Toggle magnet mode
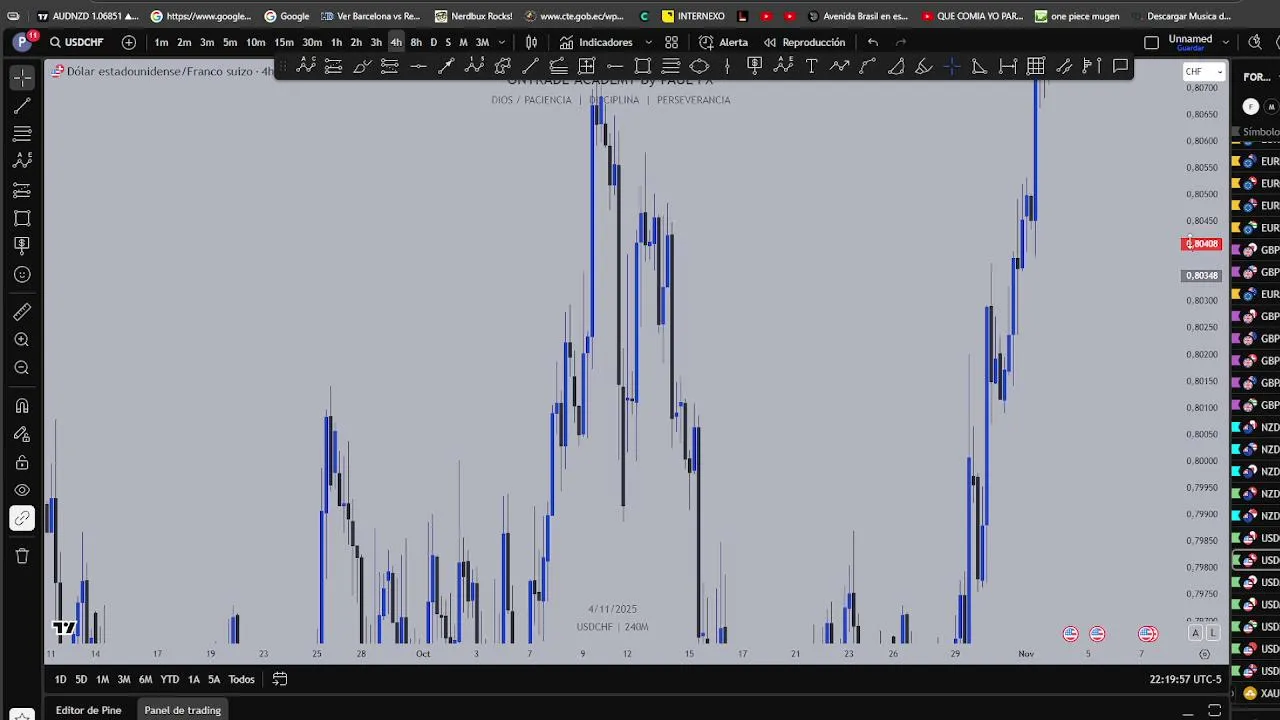Viewport: 1280px width, 720px height. [22, 406]
